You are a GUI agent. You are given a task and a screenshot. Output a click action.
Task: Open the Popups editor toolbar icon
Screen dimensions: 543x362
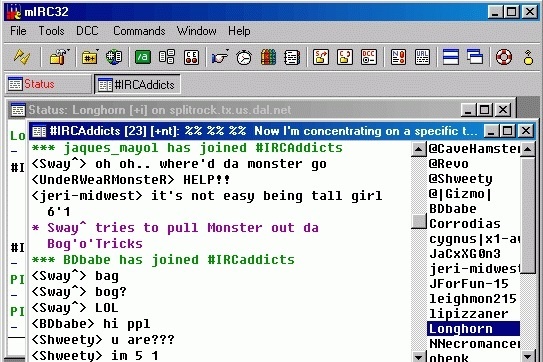pyautogui.click(x=167, y=57)
